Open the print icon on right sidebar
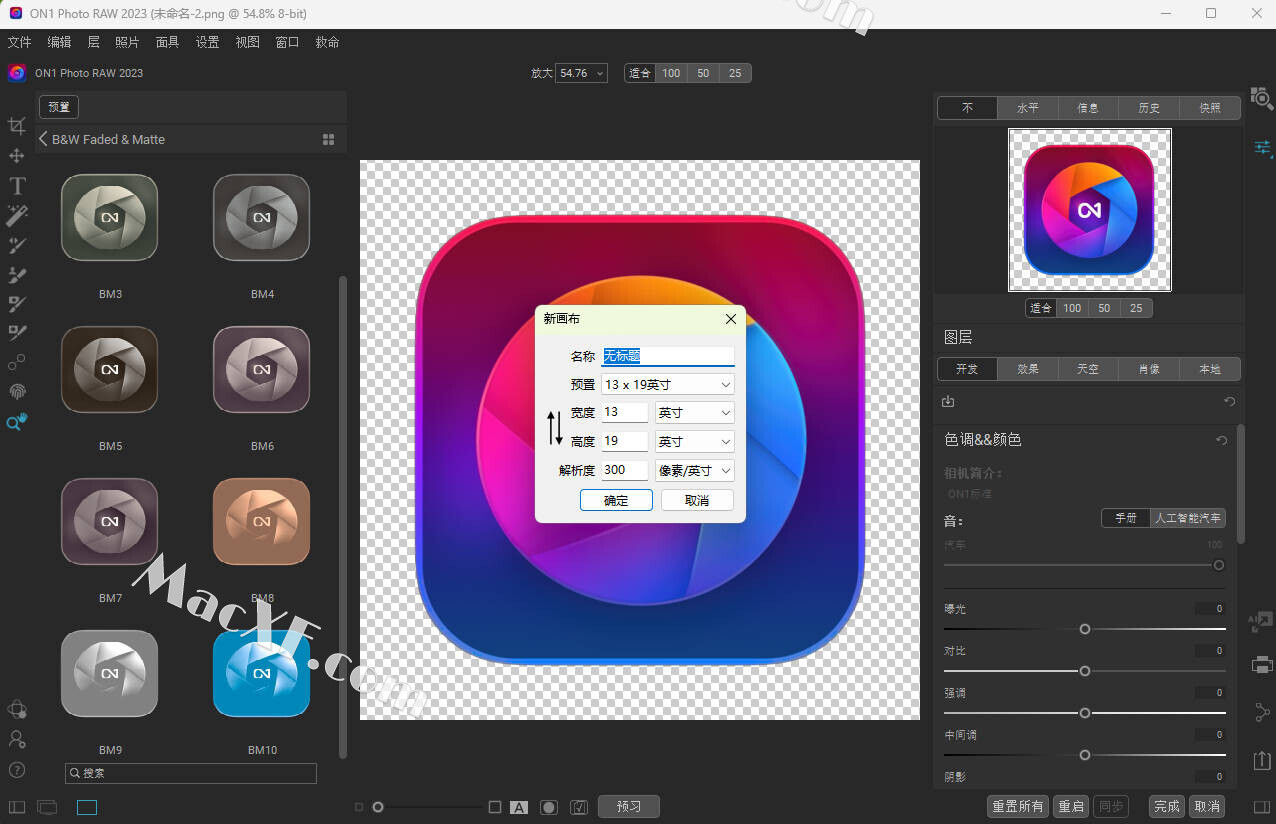Image resolution: width=1276 pixels, height=824 pixels. pos(1262,665)
